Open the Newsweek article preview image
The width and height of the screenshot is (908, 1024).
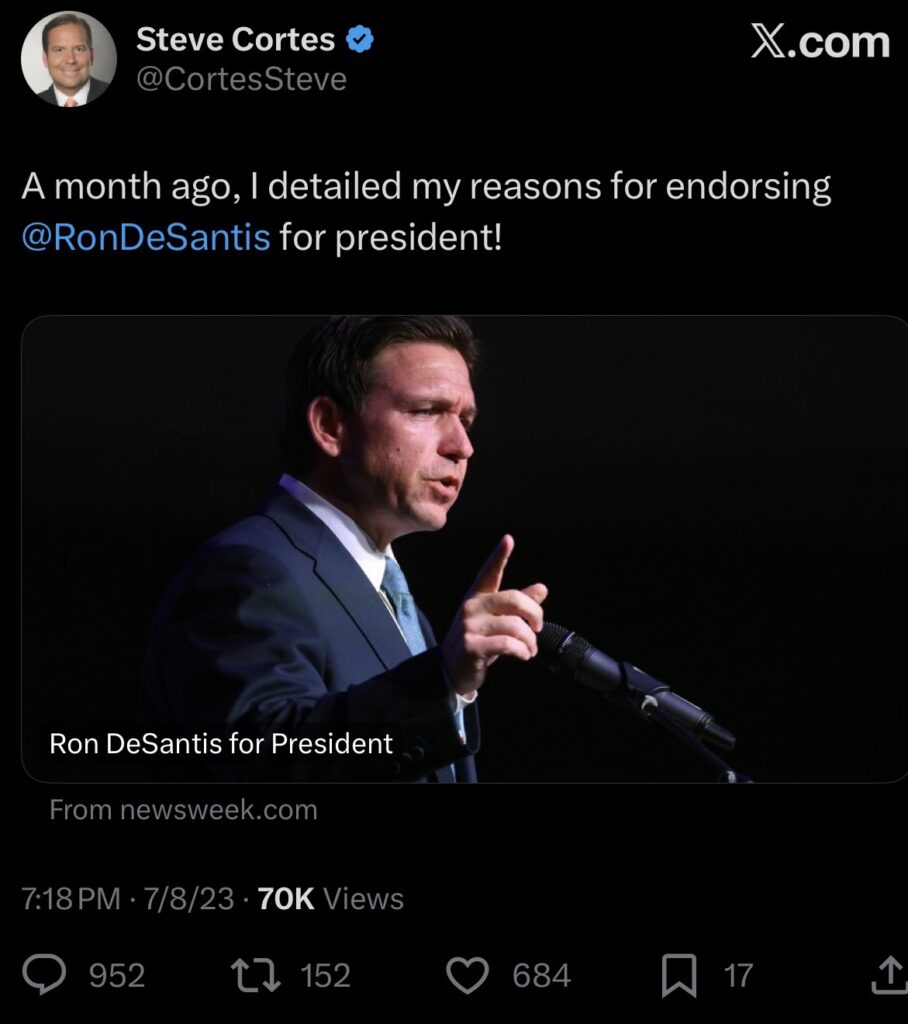[464, 520]
